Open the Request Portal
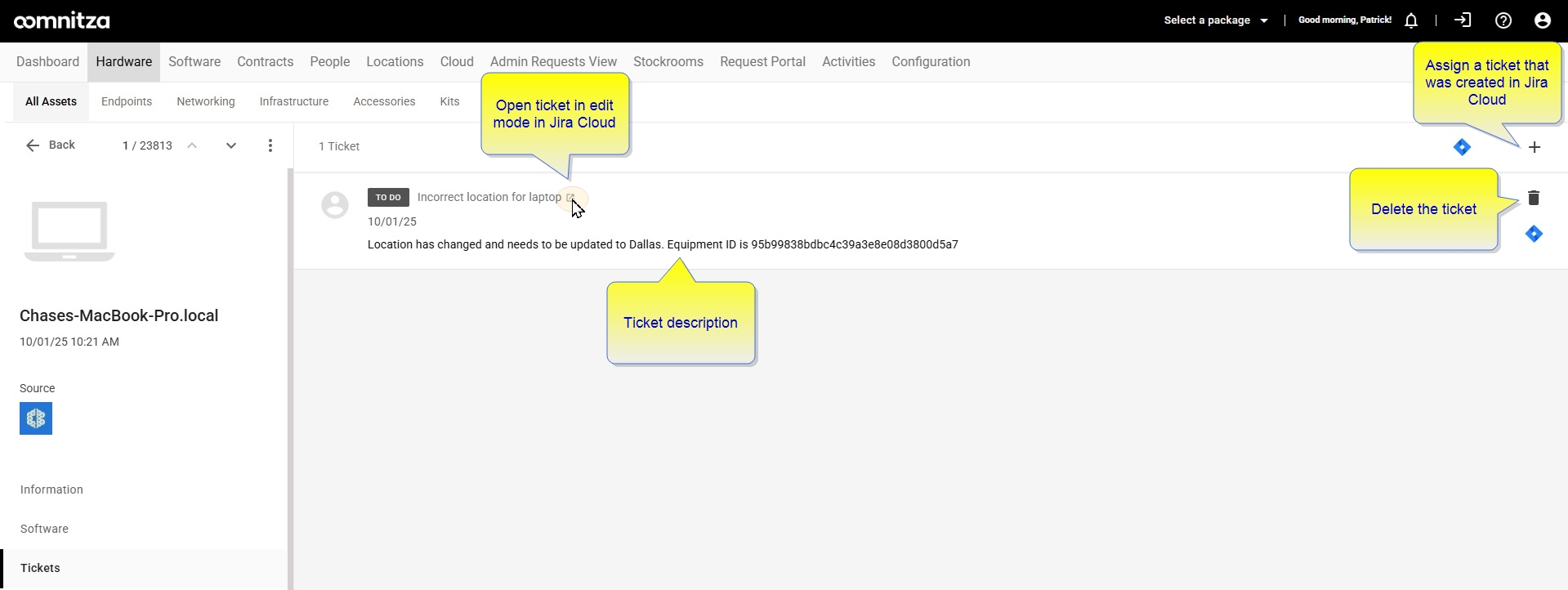This screenshot has height=590, width=1568. [762, 62]
